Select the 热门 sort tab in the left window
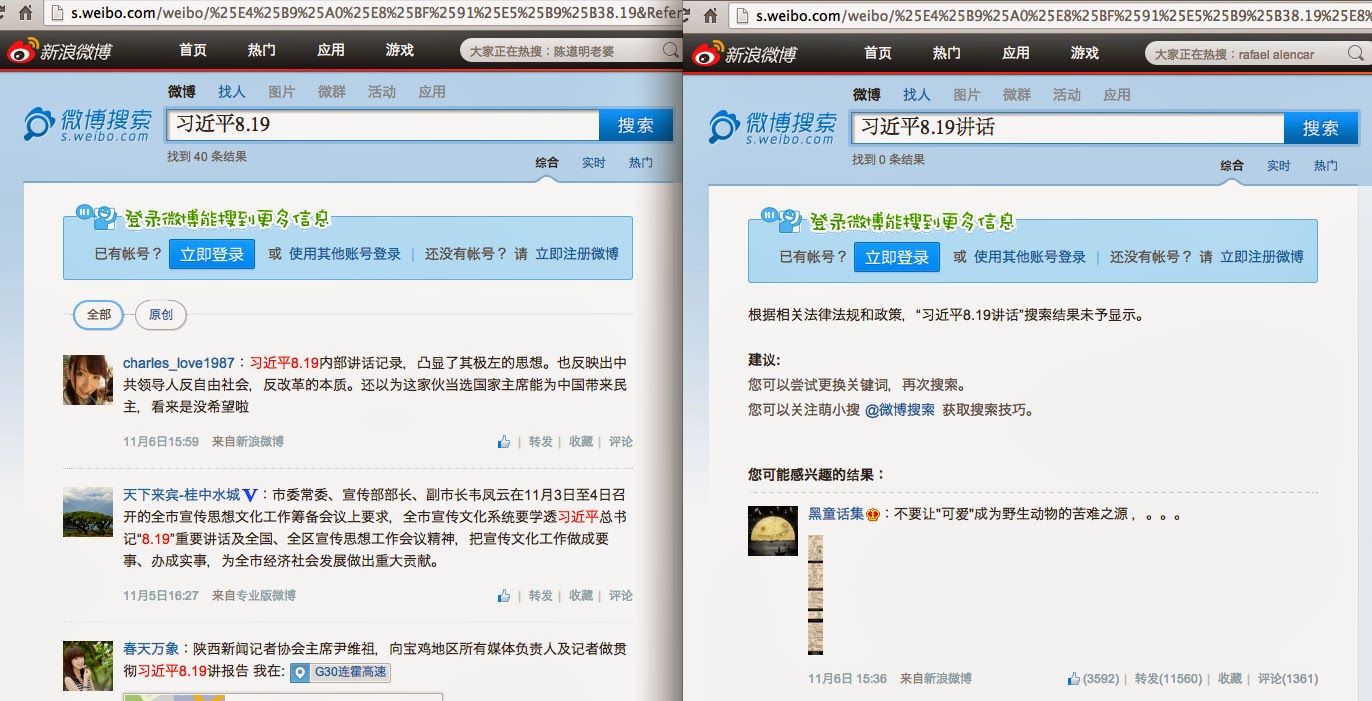The width and height of the screenshot is (1372, 701). [641, 163]
